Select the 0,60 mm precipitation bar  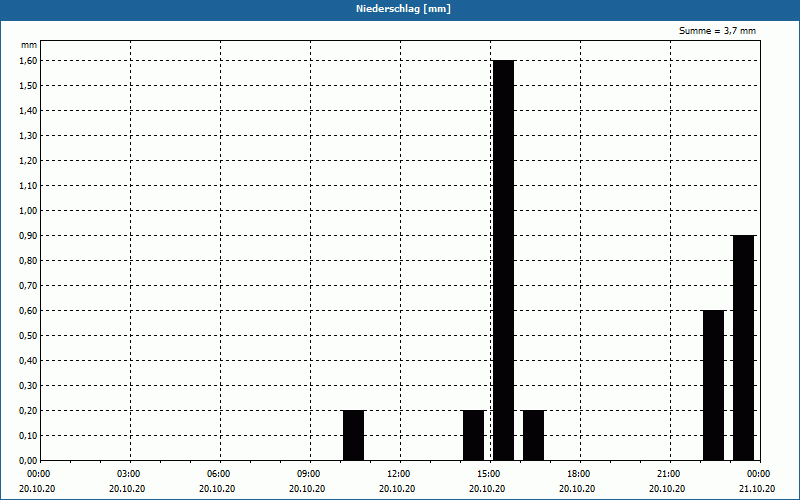tap(713, 385)
